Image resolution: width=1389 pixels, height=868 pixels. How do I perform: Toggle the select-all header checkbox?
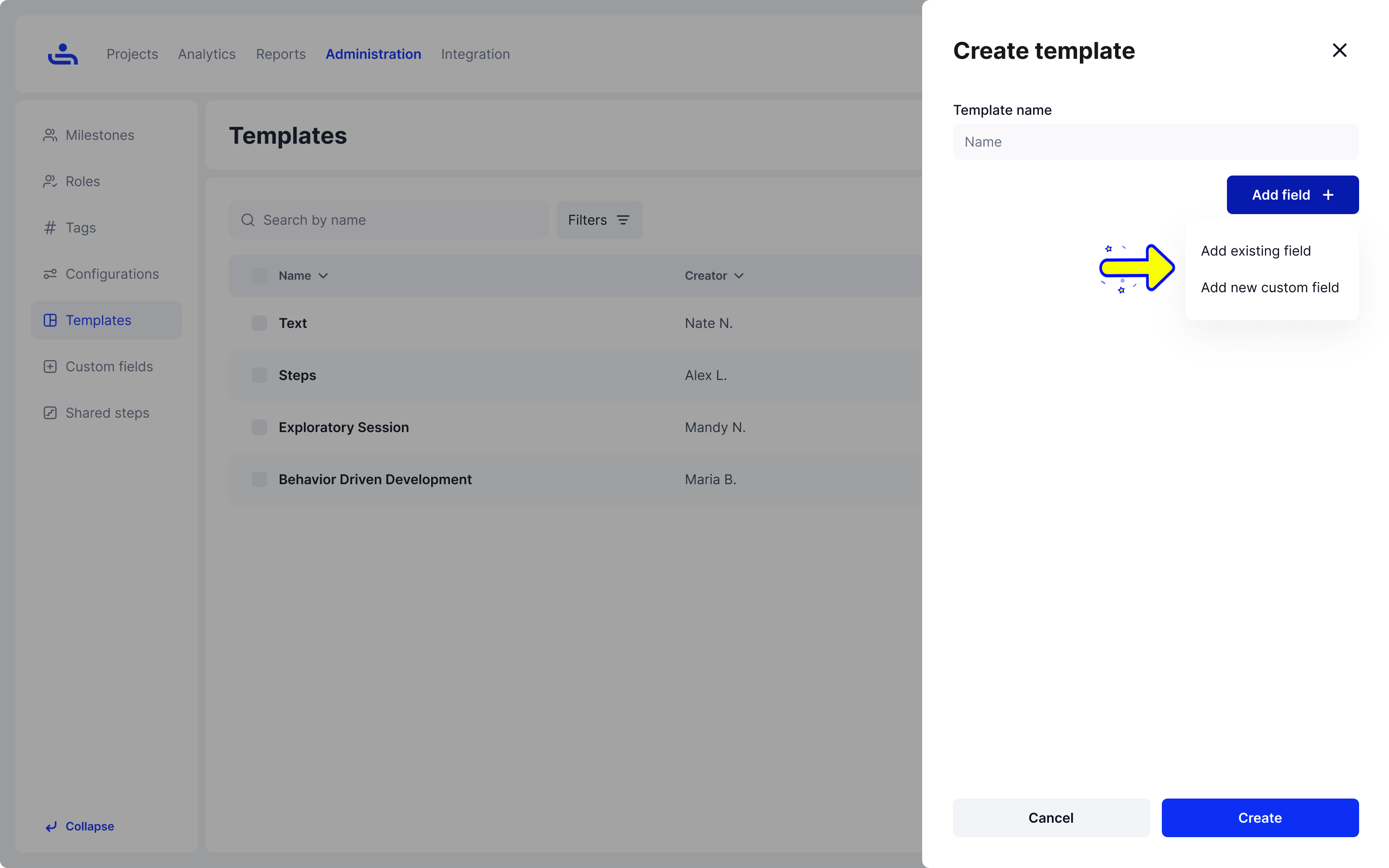(259, 275)
